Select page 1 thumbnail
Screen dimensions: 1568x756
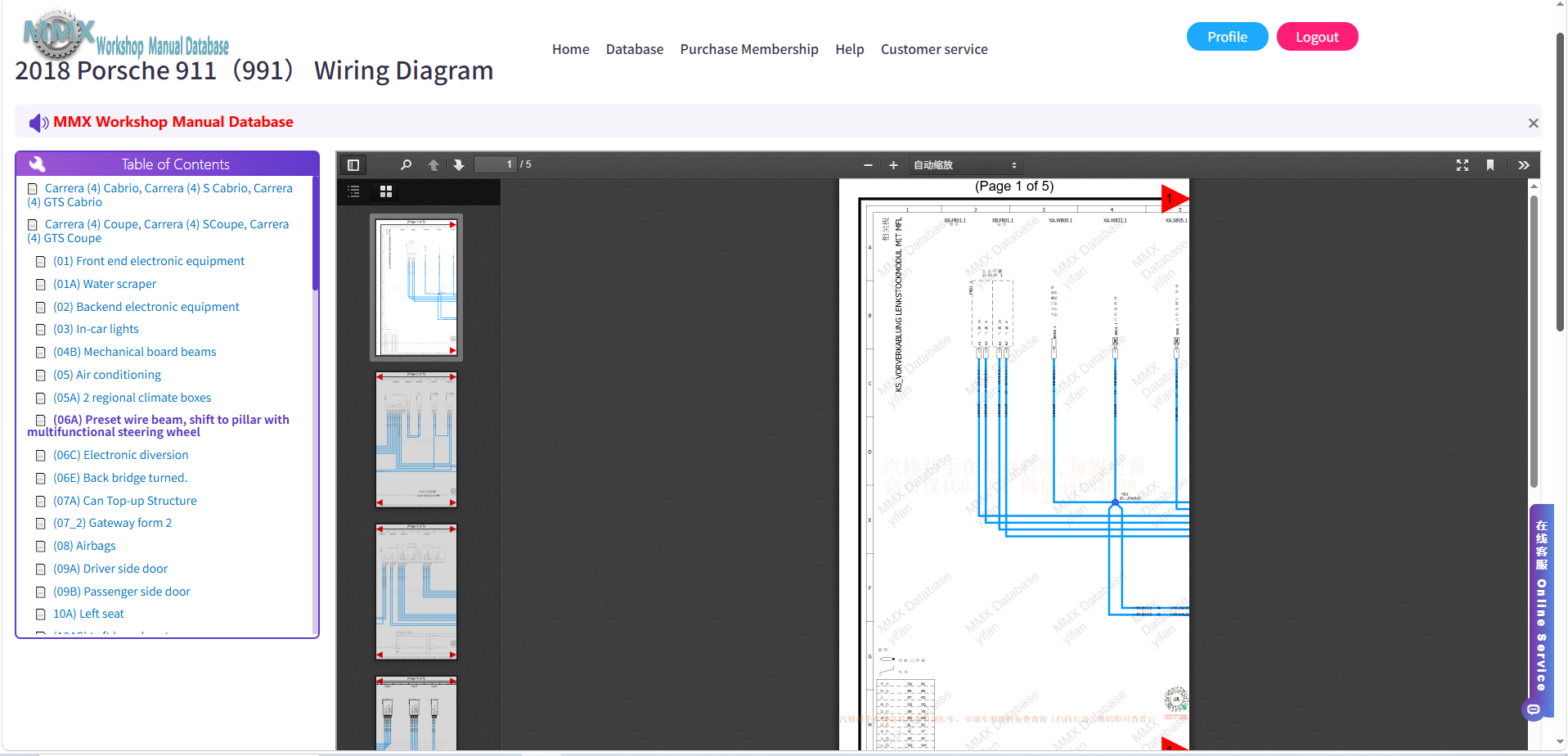[416, 287]
